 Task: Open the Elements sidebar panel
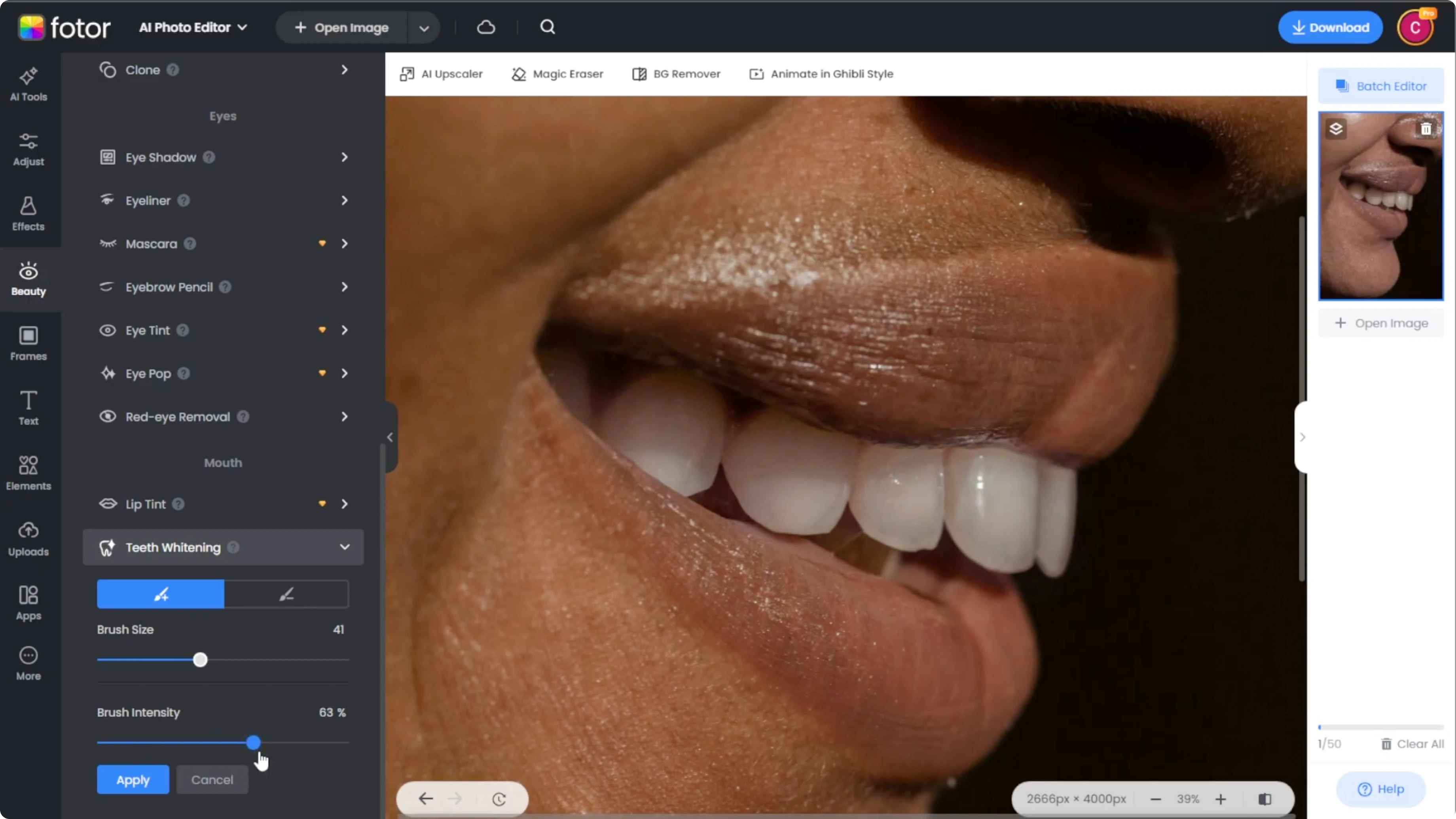coord(28,474)
